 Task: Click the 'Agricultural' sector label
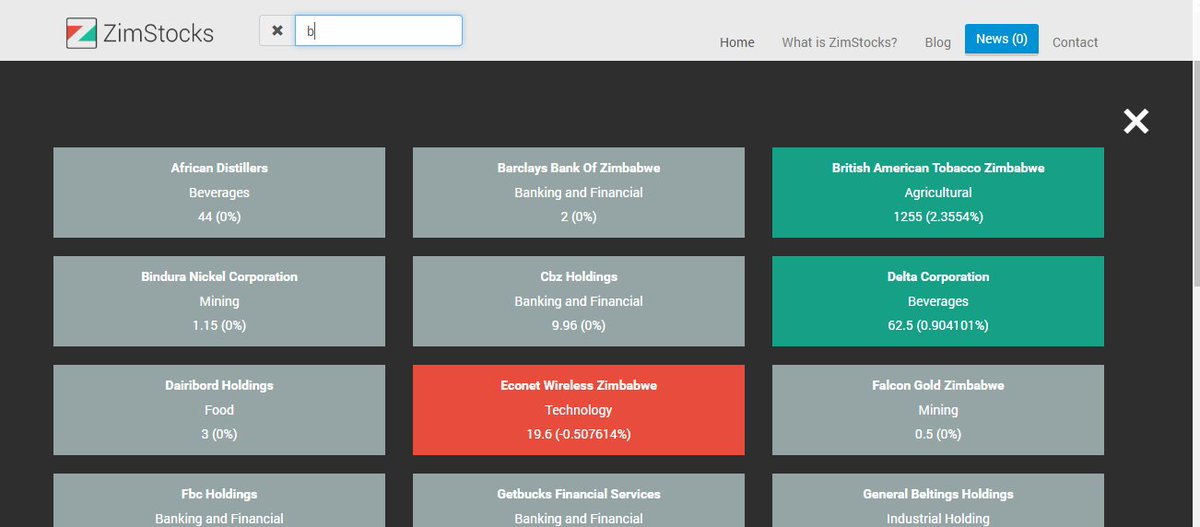click(938, 193)
